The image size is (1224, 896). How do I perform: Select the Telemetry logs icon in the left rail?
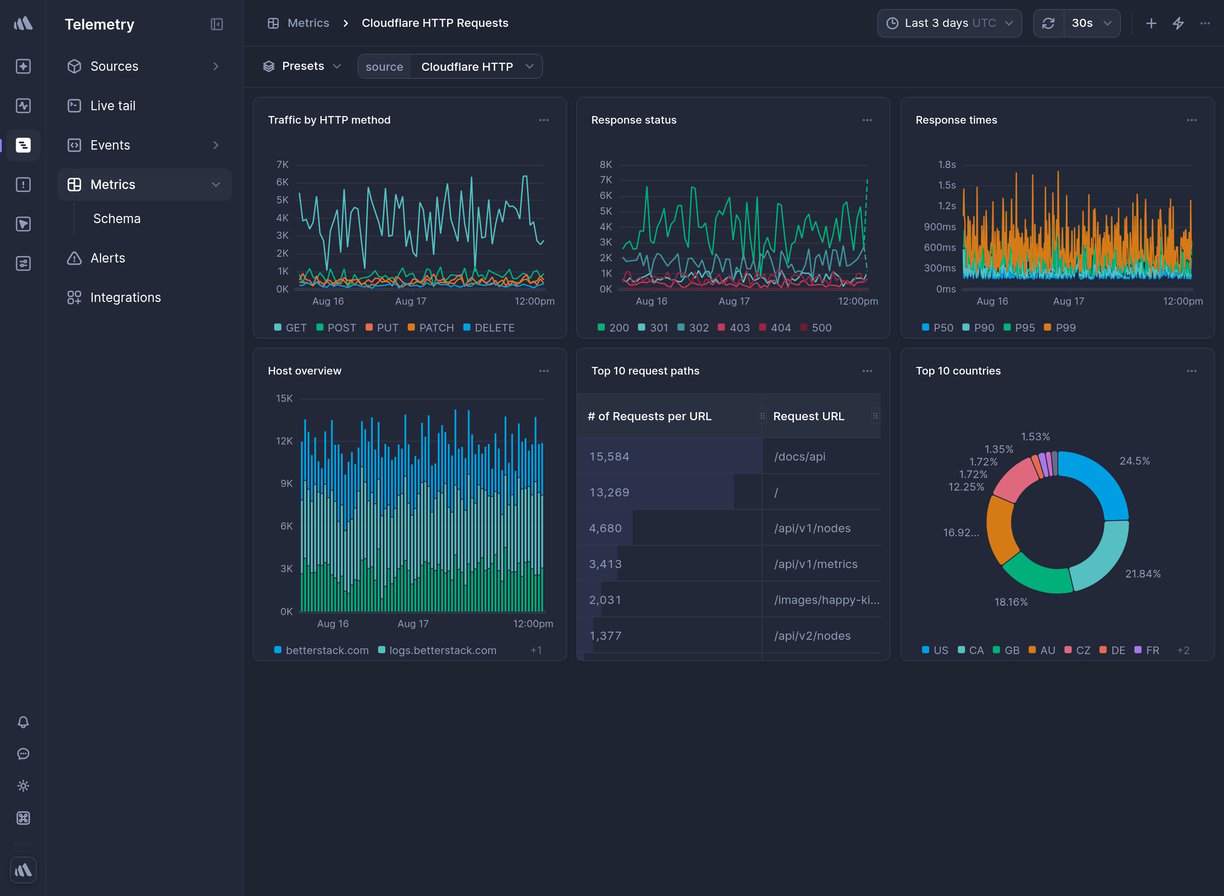pos(23,145)
